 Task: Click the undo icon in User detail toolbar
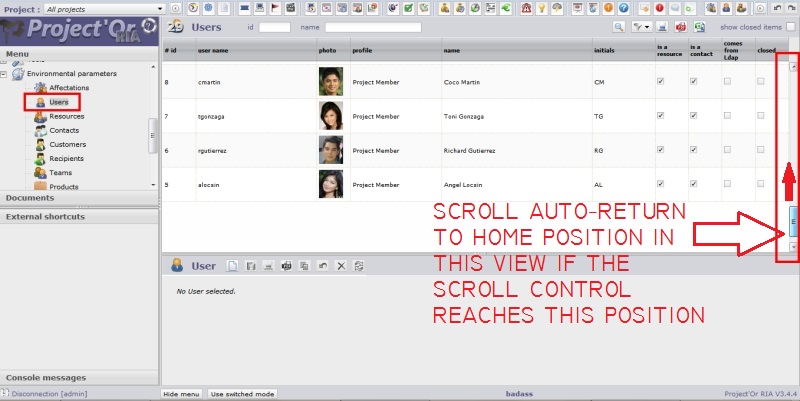(x=322, y=266)
